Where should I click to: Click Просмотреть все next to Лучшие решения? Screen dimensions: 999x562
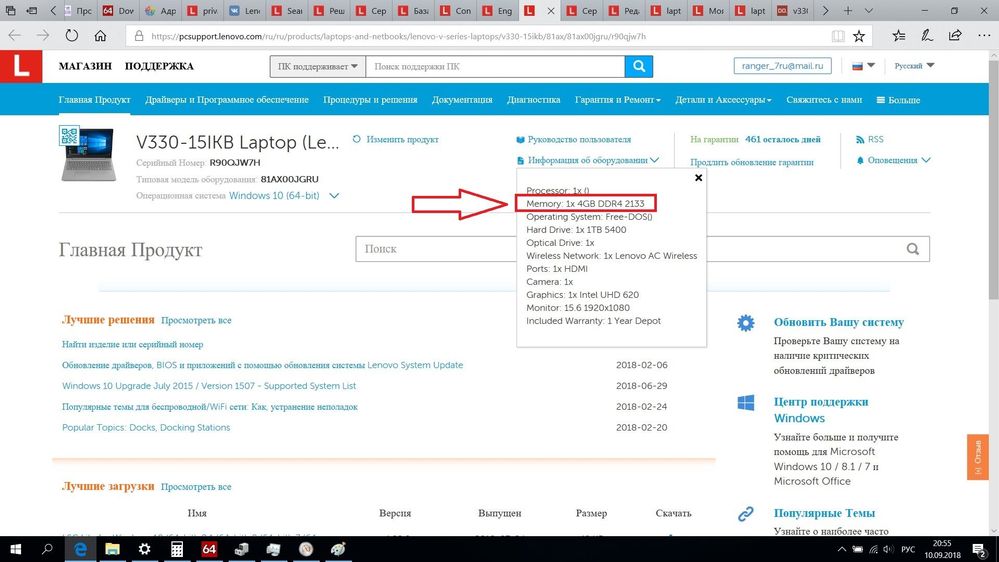click(196, 321)
